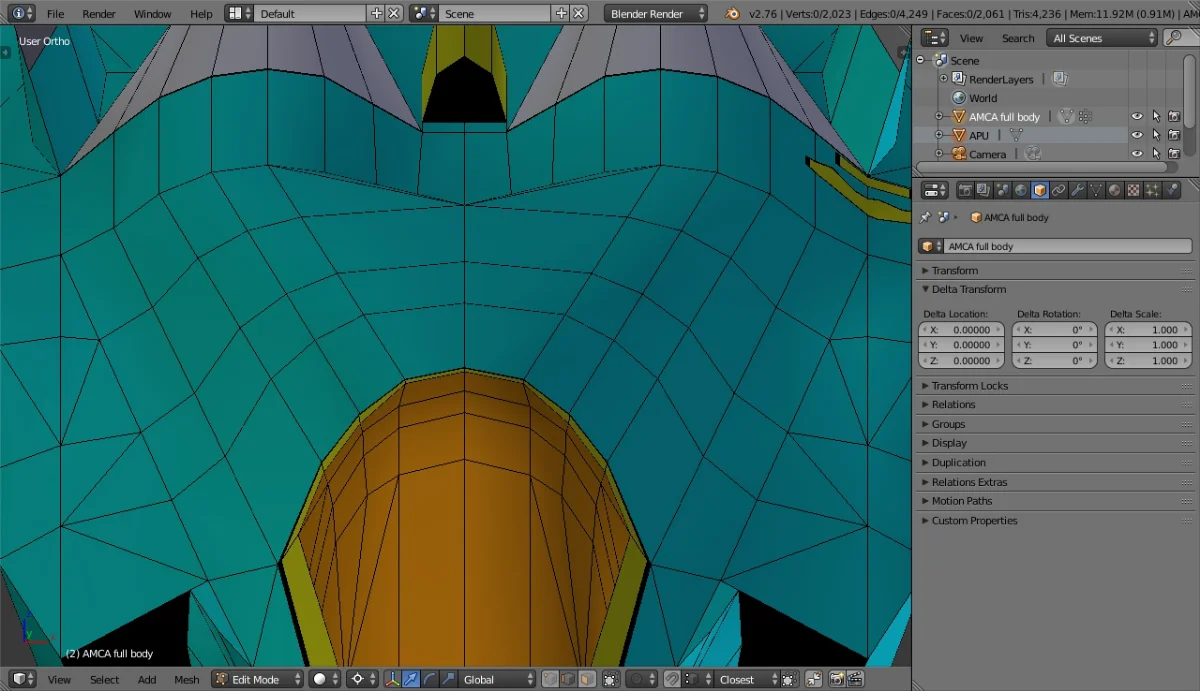
Task: Click the outliner search magnifier icon
Action: [1175, 38]
